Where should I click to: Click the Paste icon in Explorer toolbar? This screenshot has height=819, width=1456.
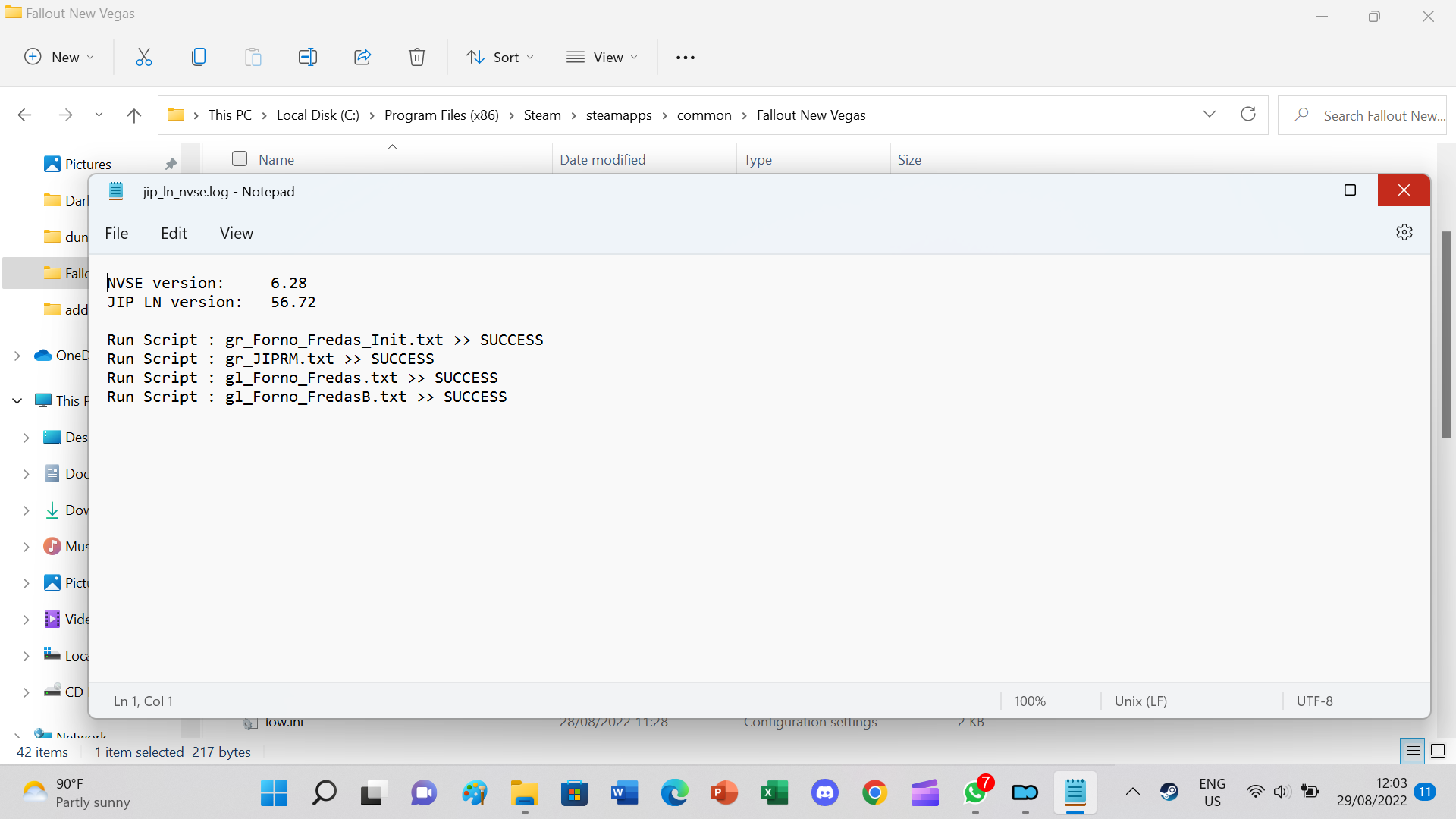[253, 57]
